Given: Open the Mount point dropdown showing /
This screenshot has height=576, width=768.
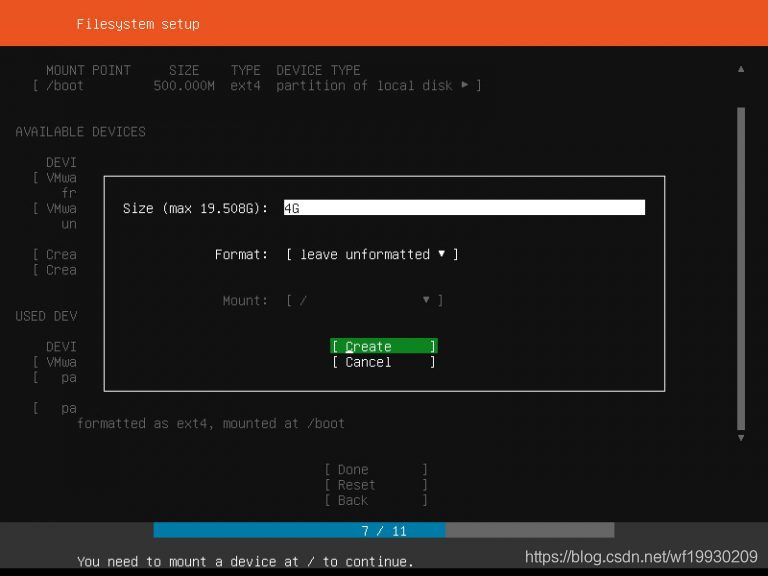Looking at the screenshot, I should click(364, 300).
